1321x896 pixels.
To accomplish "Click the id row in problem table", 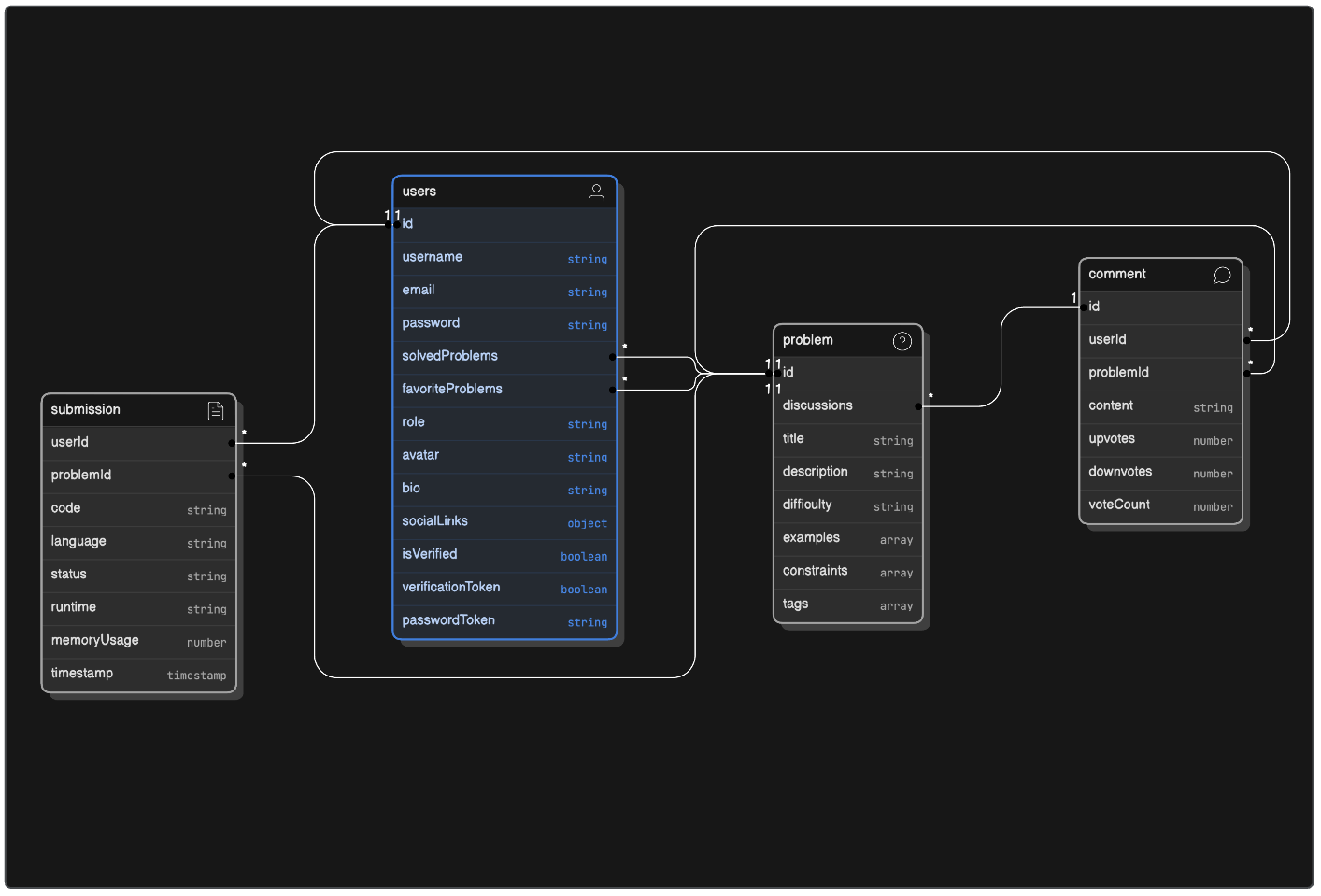I will click(x=848, y=373).
